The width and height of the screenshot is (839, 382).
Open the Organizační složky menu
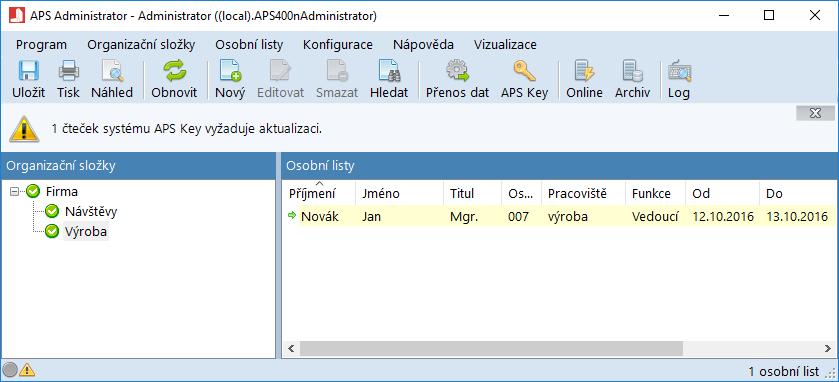tap(141, 45)
